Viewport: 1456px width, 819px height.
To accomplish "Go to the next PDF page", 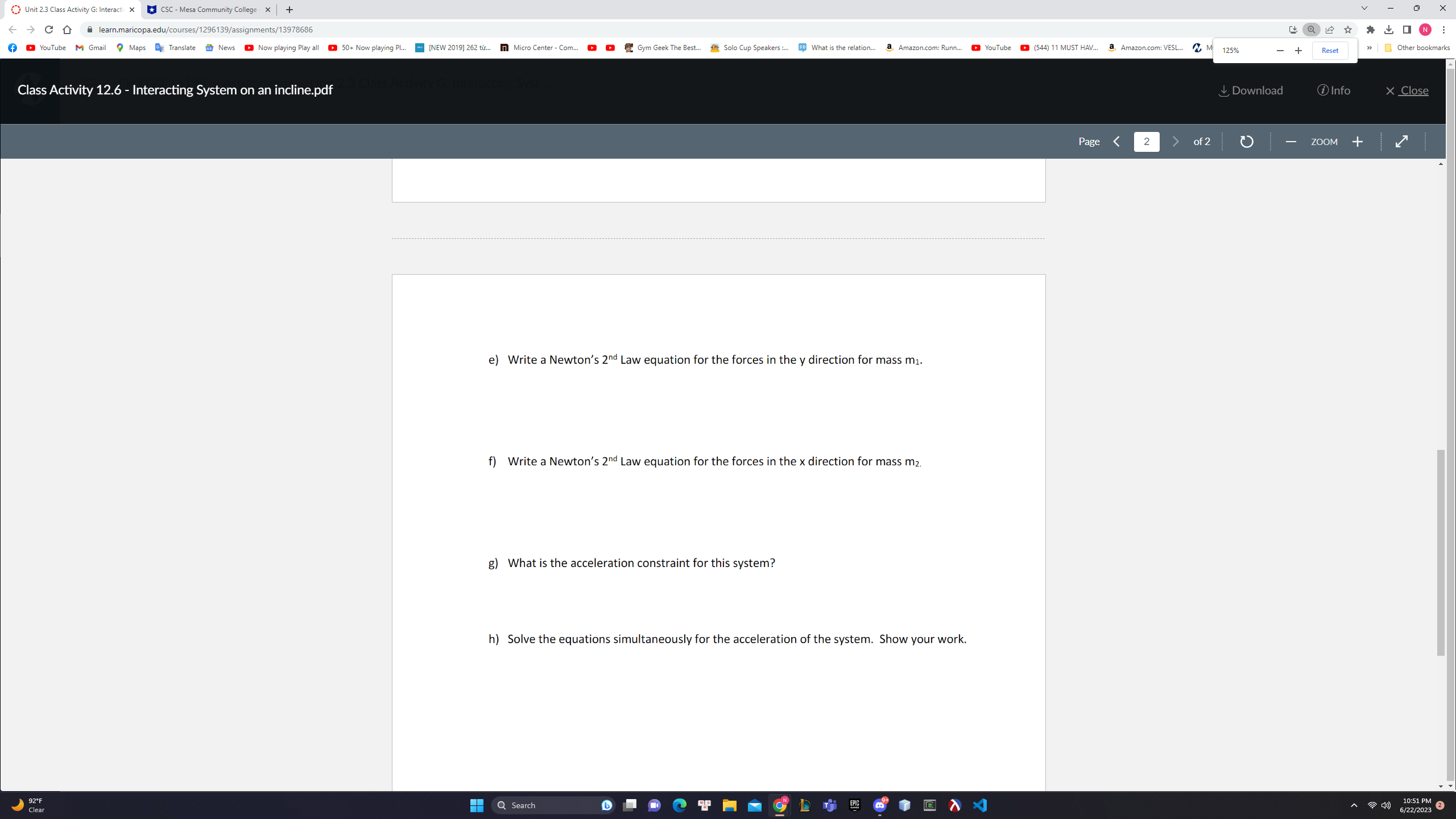I will click(x=1176, y=142).
